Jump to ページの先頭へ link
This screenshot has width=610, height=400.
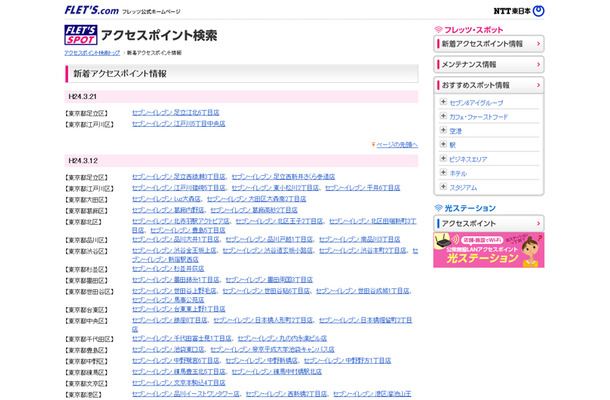pos(397,145)
